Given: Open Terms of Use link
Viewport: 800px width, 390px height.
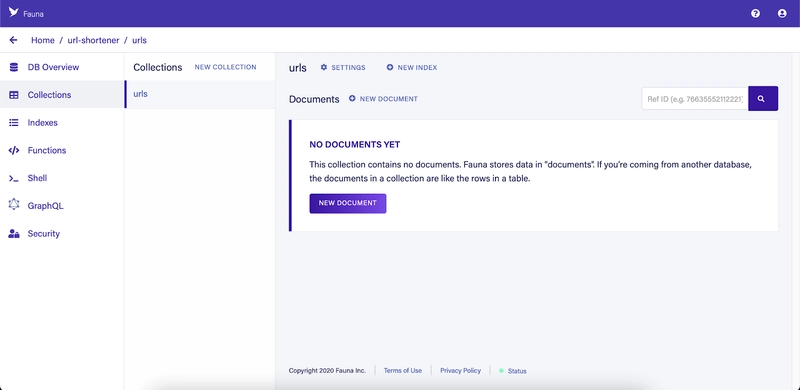Looking at the screenshot, I should click(x=403, y=371).
